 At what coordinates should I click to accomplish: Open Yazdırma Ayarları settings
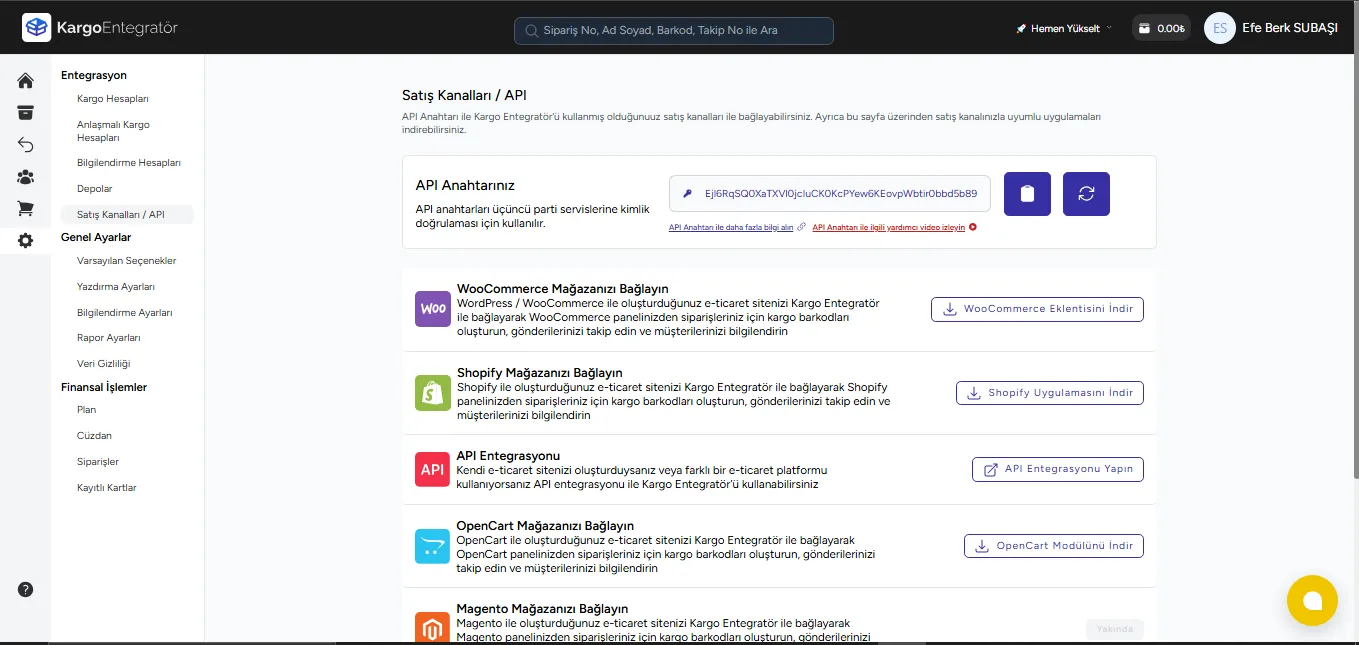(x=116, y=287)
